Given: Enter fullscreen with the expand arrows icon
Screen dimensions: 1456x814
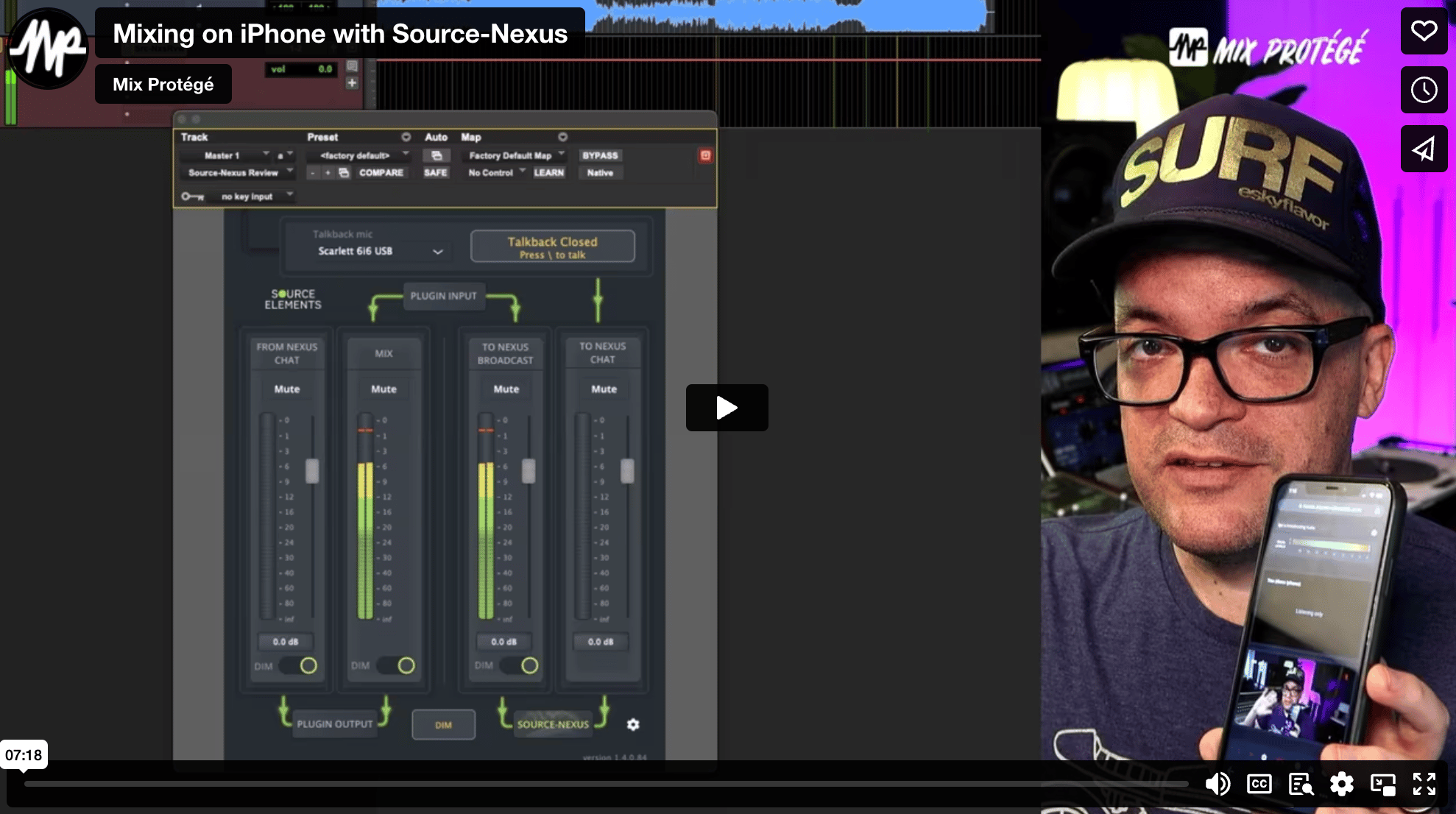Looking at the screenshot, I should point(1424,784).
